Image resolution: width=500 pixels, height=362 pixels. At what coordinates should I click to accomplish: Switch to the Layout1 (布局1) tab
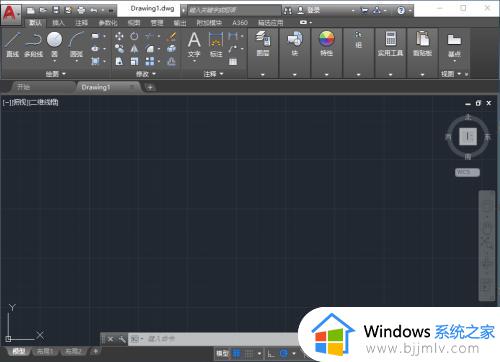(x=45, y=351)
